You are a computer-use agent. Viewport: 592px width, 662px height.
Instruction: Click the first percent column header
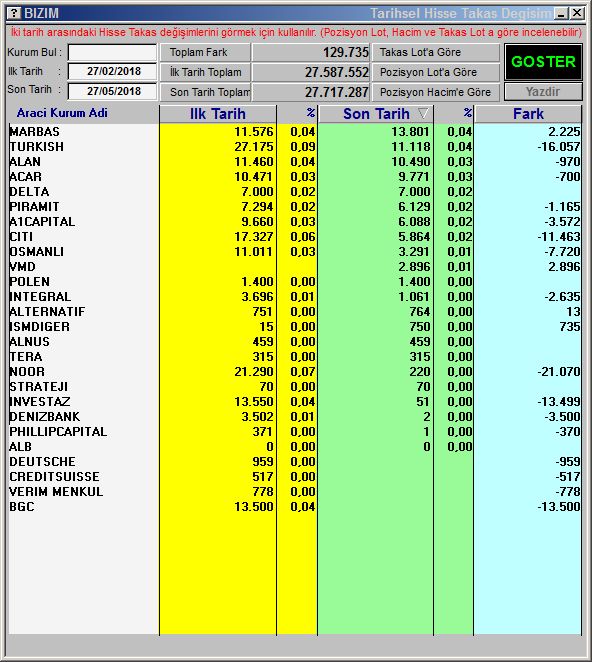point(297,114)
